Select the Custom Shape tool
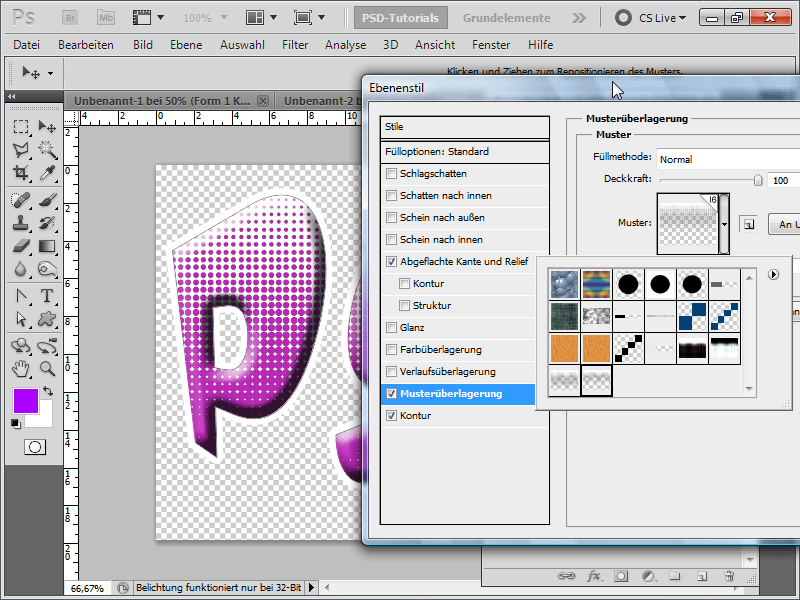800x600 pixels. pyautogui.click(x=47, y=319)
